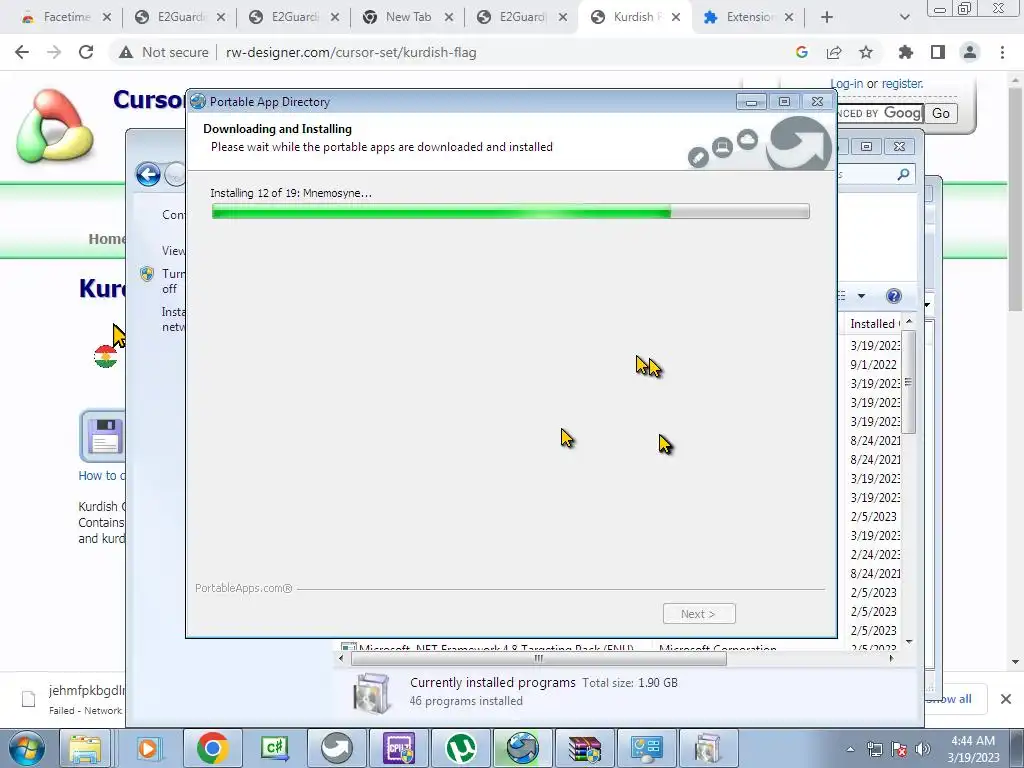Click the Google icon in address bar

pyautogui.click(x=802, y=52)
